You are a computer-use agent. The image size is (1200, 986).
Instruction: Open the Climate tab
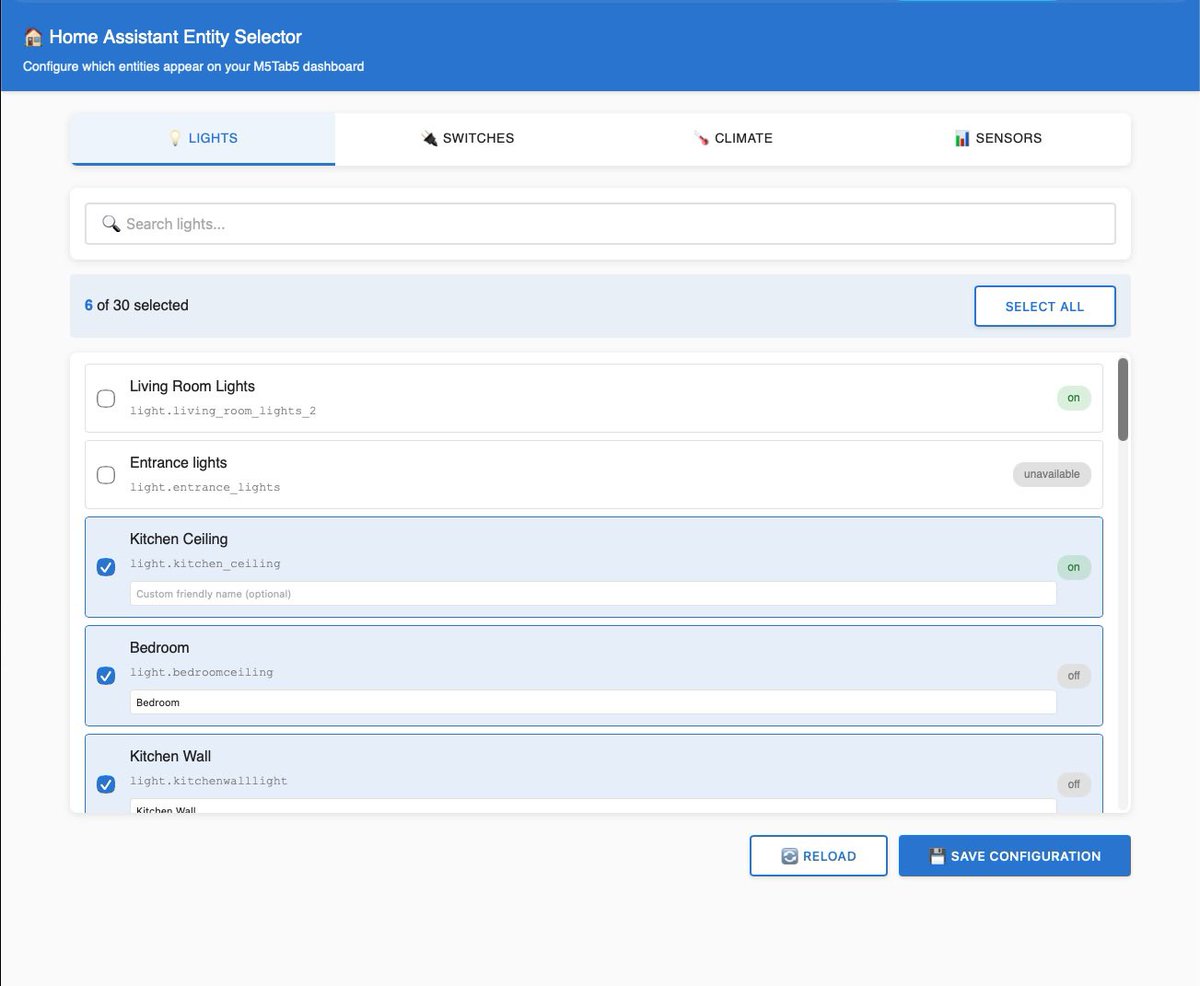click(733, 139)
